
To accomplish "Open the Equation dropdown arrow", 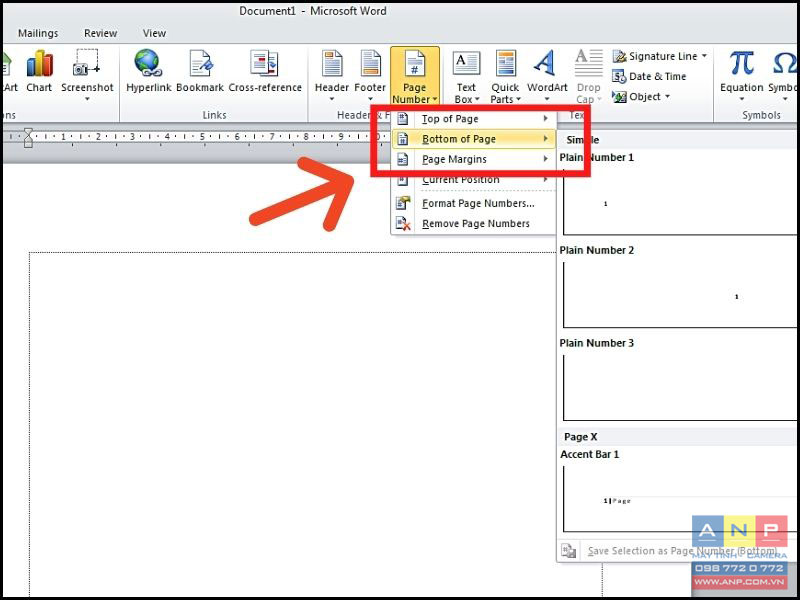I will coord(741,99).
